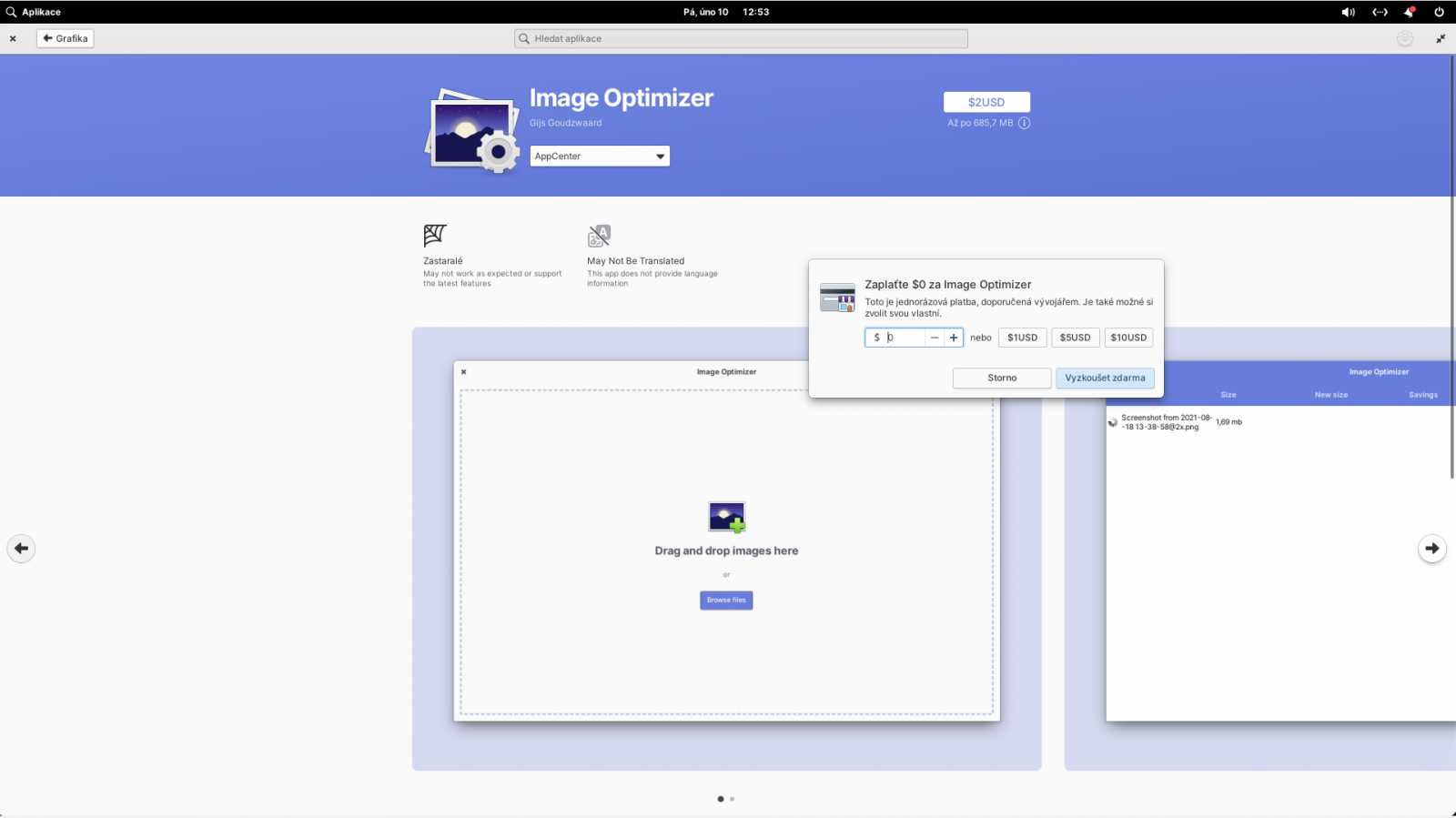Screen dimensions: 1456x818
Task: Open the network indicator
Action: pyautogui.click(x=1380, y=12)
